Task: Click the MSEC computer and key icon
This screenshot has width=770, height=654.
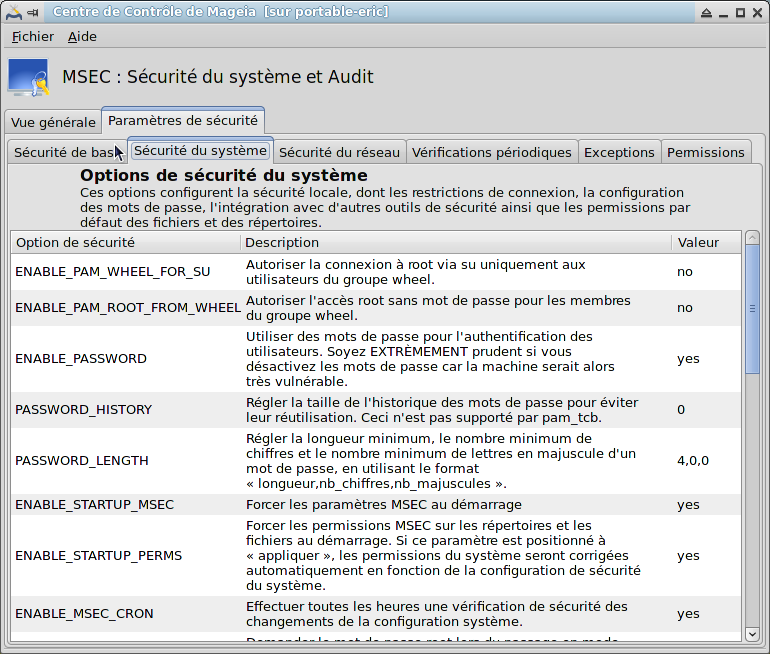Action: 29,77
